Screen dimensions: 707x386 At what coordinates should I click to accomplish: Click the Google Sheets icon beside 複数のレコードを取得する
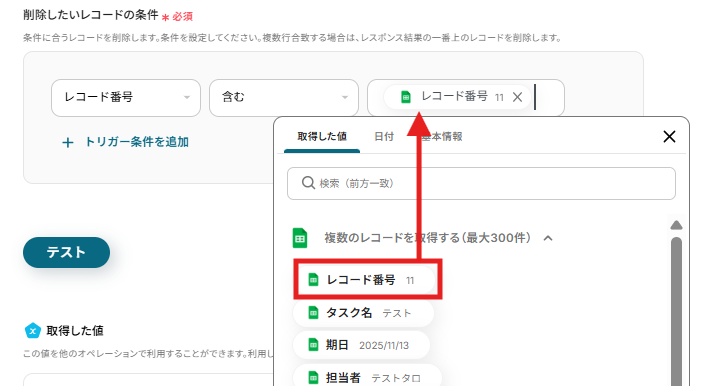point(300,238)
